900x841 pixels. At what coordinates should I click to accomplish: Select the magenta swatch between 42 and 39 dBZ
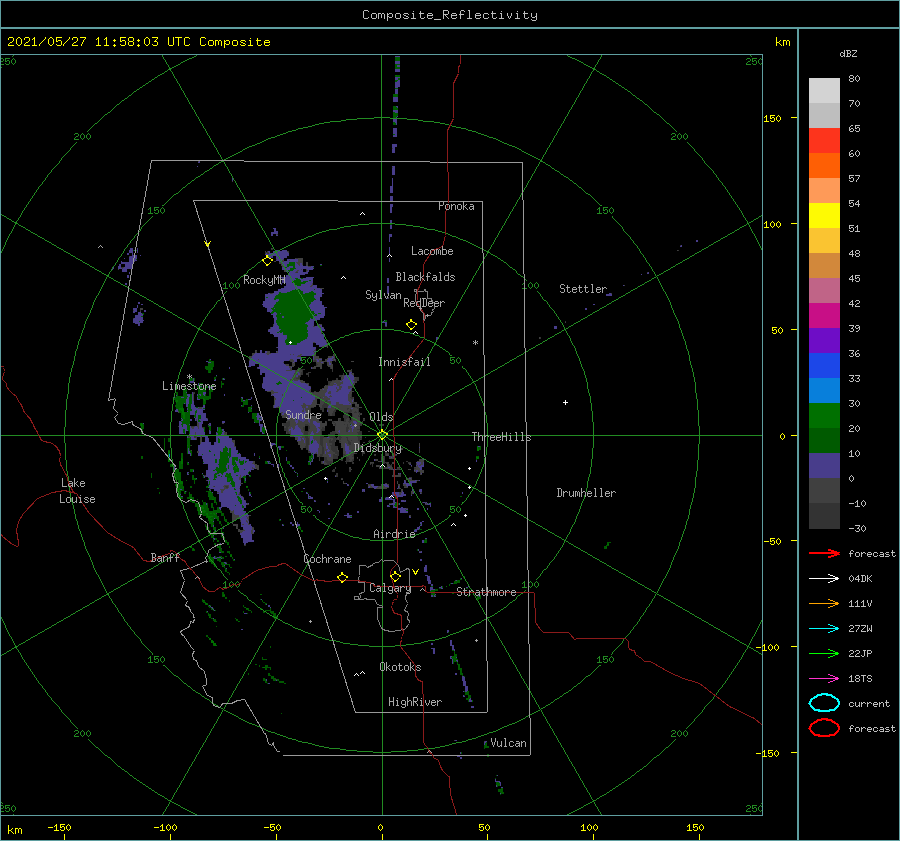pos(824,315)
